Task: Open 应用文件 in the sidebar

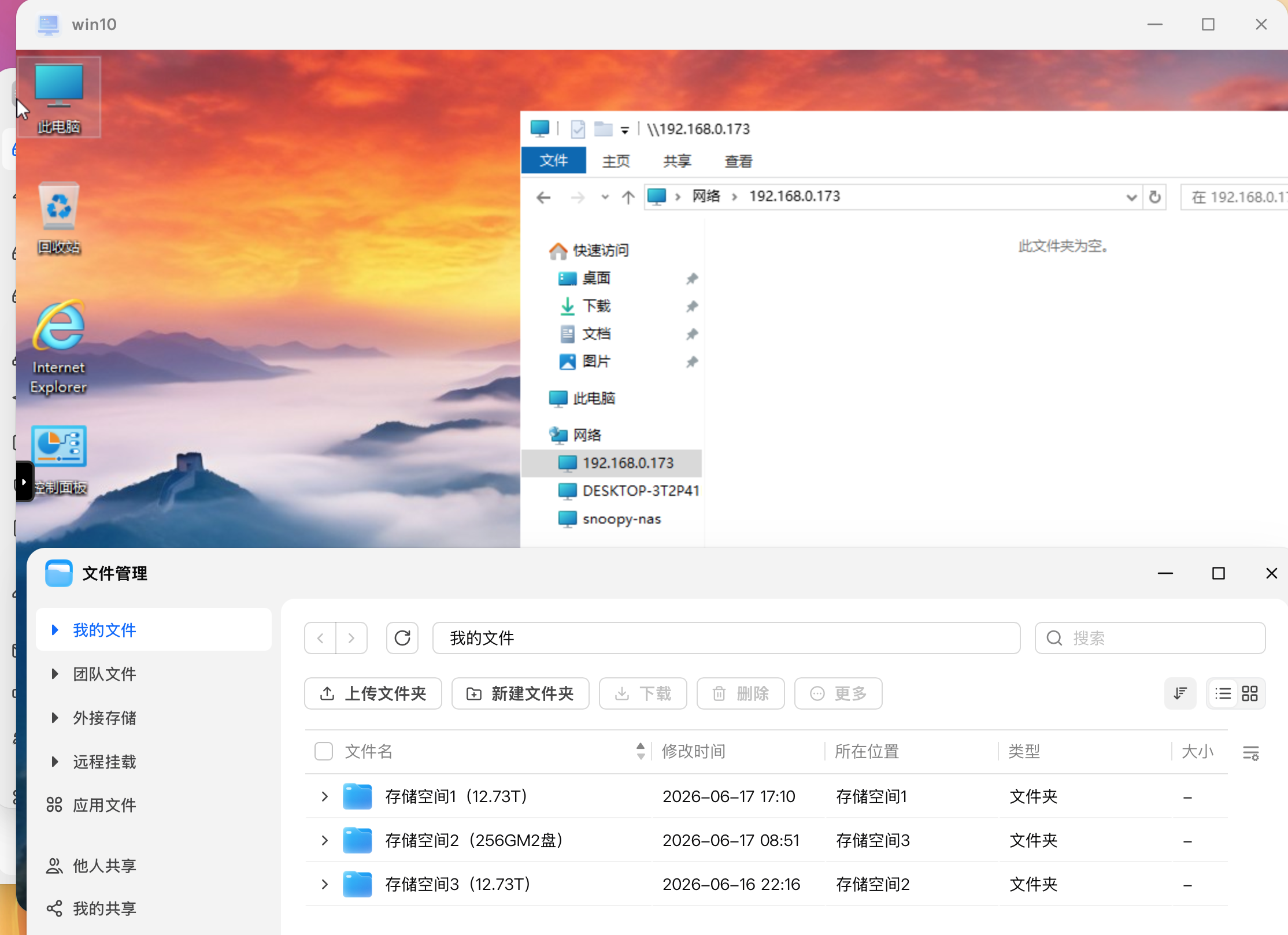Action: [x=92, y=805]
